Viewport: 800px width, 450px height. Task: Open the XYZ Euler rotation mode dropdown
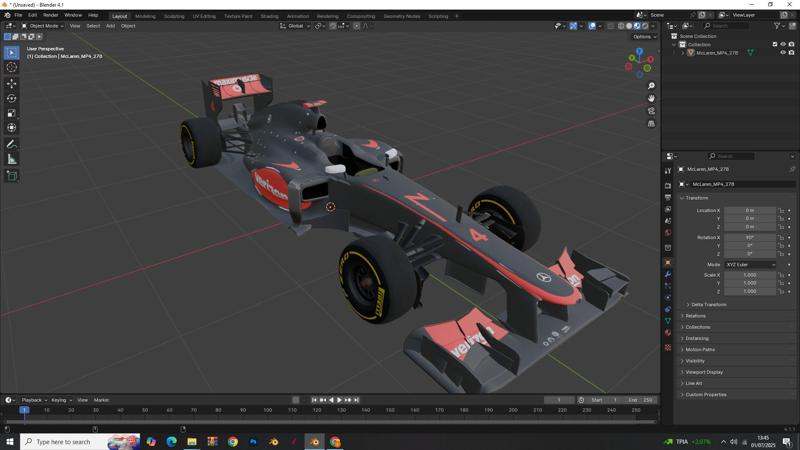[750, 264]
